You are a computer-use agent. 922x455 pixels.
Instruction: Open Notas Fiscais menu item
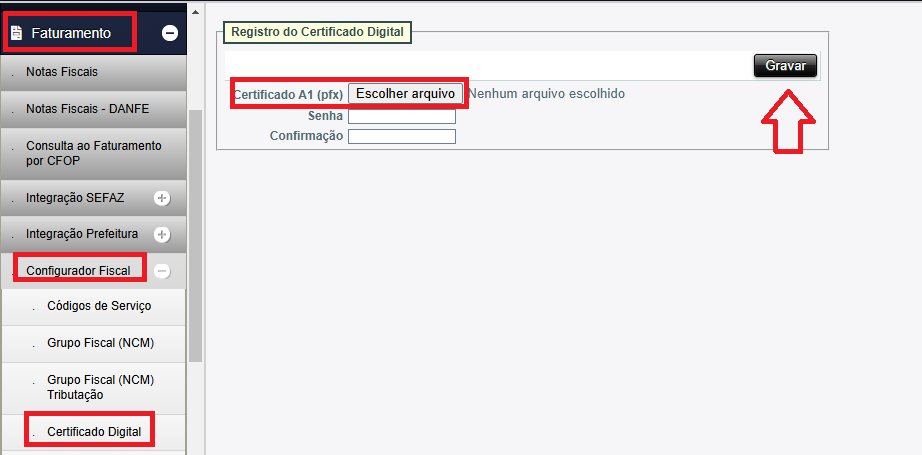click(x=62, y=72)
